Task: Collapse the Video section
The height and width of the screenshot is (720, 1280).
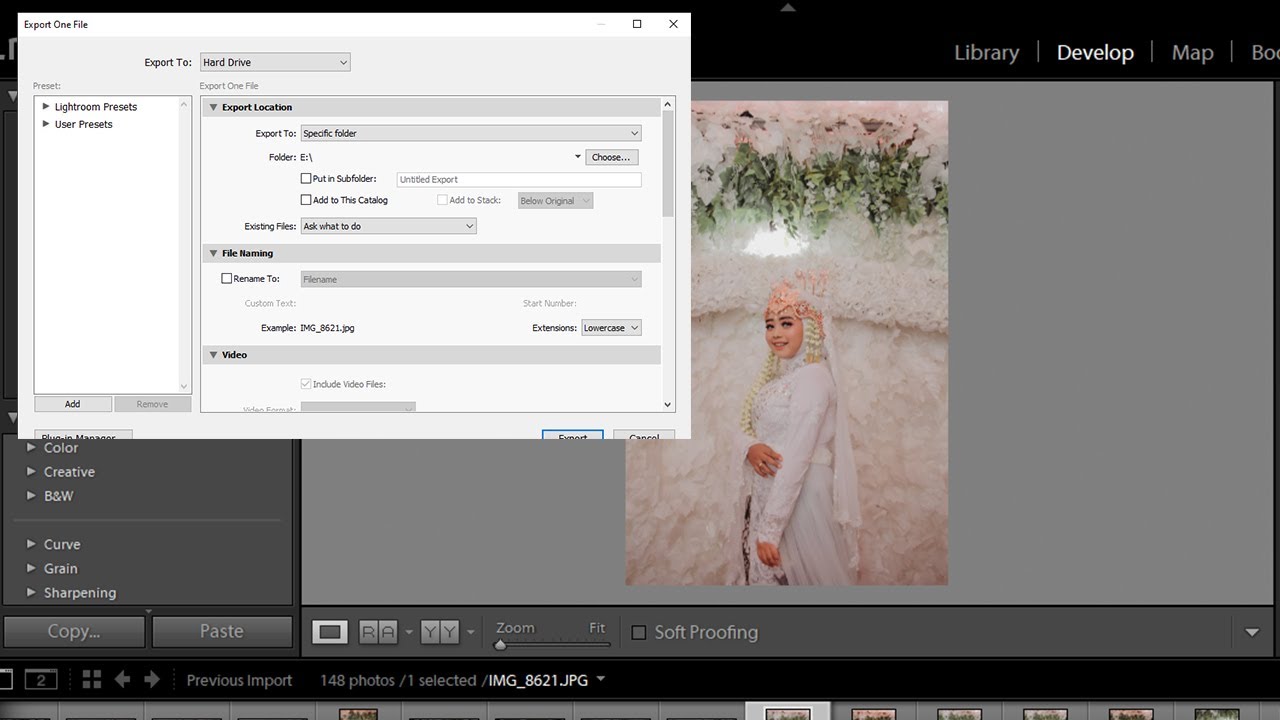Action: pos(213,355)
